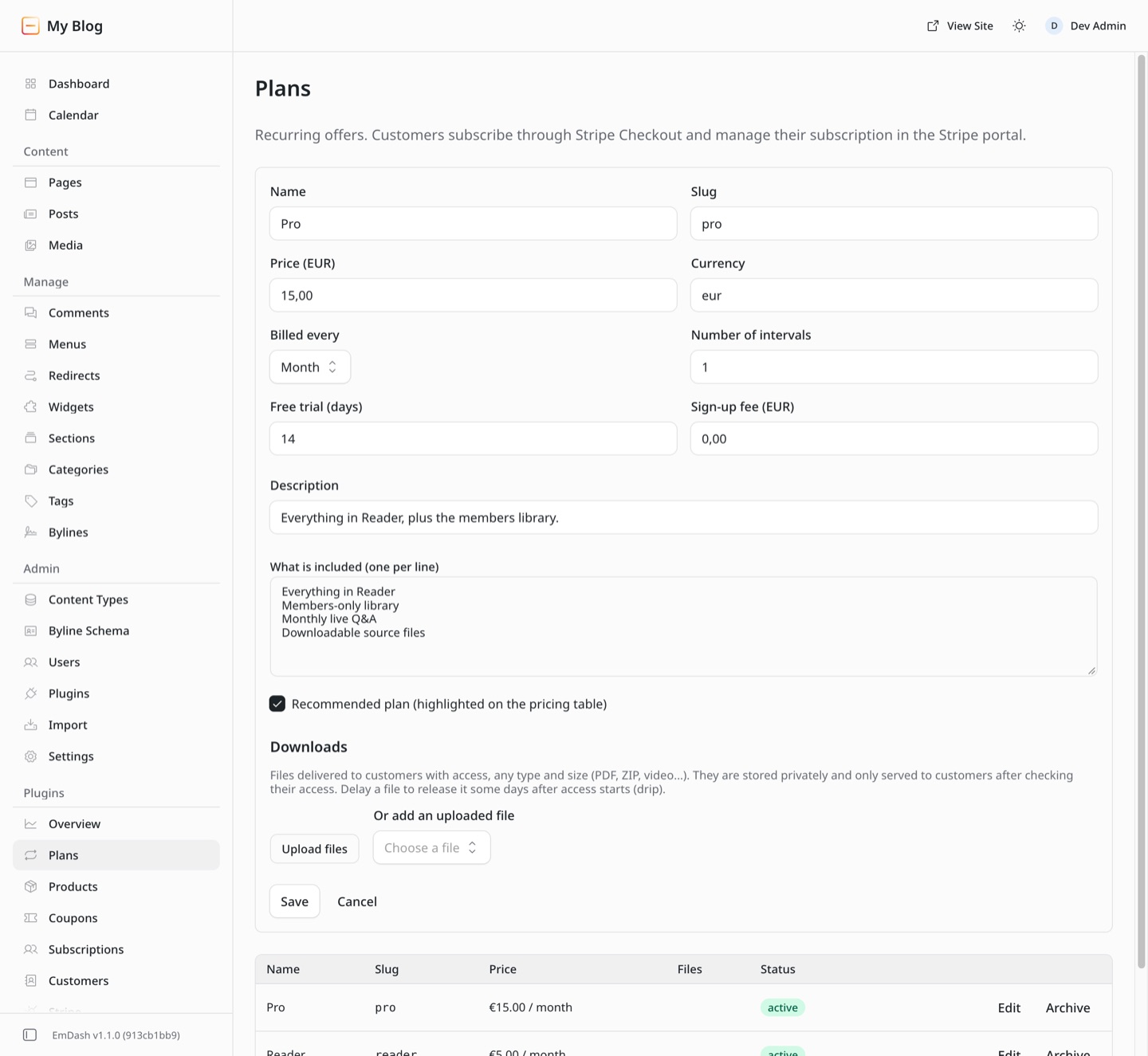The height and width of the screenshot is (1056, 1148).
Task: Click the Description text field
Action: click(684, 517)
